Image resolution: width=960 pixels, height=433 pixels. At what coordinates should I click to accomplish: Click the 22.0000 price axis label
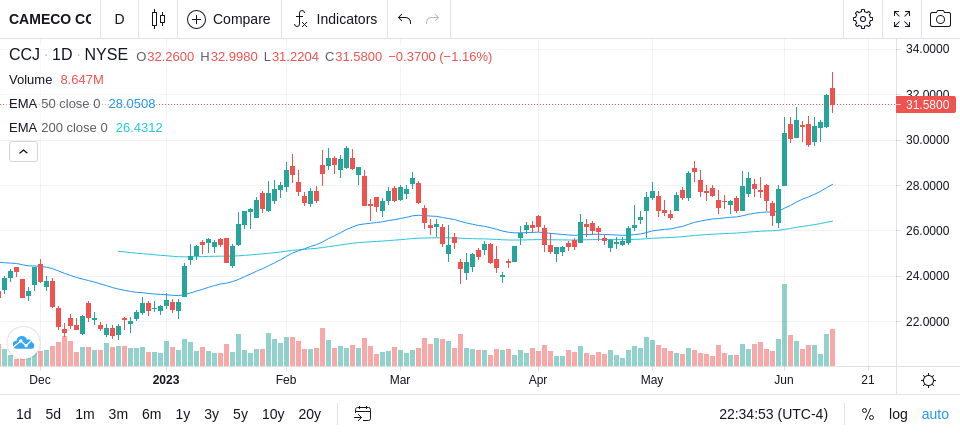tap(928, 322)
